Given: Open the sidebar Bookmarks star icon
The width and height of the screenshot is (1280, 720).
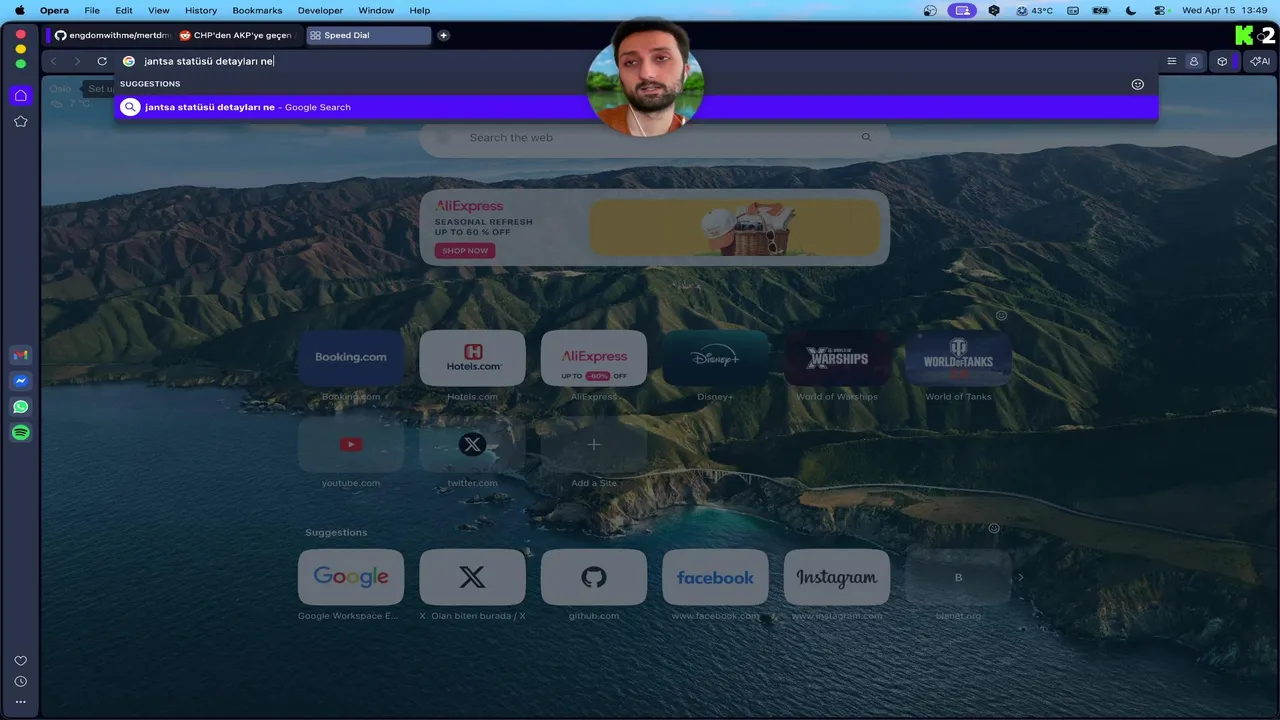Looking at the screenshot, I should click(x=20, y=121).
